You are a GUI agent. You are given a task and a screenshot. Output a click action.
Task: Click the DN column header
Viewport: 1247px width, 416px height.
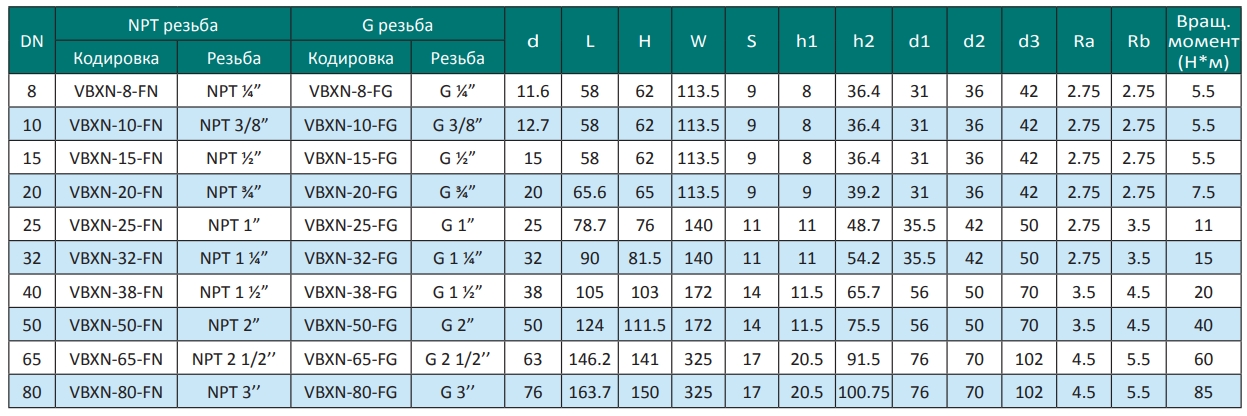[31, 41]
